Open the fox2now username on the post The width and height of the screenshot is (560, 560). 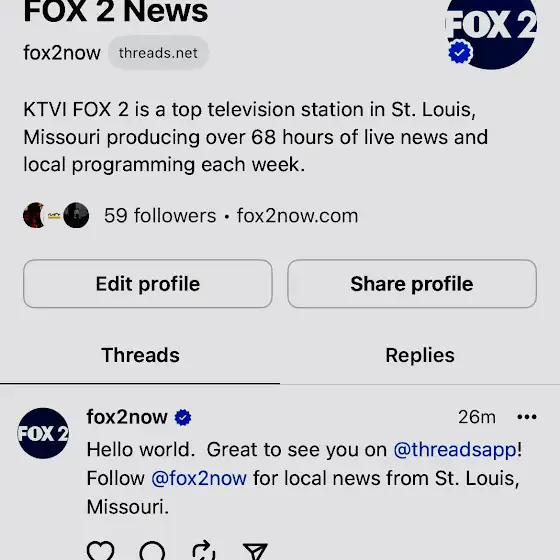(x=127, y=417)
